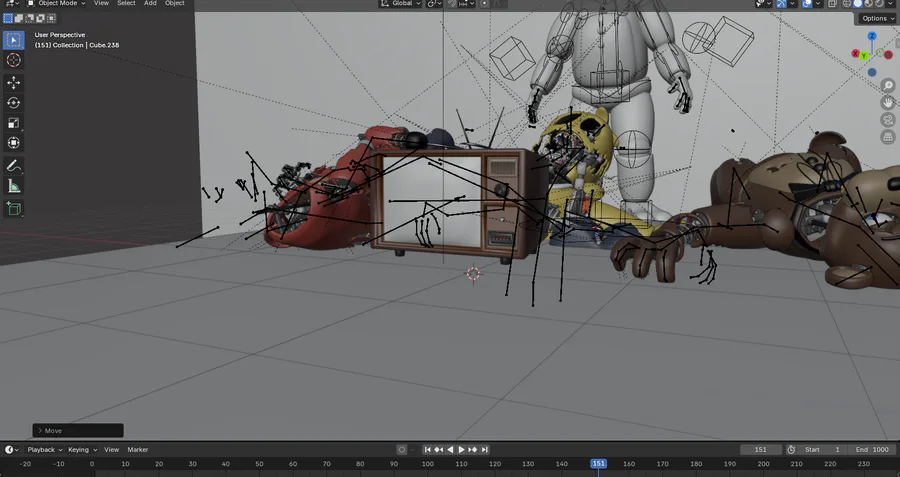Select the Rotate tool
900x477 pixels.
click(14, 103)
